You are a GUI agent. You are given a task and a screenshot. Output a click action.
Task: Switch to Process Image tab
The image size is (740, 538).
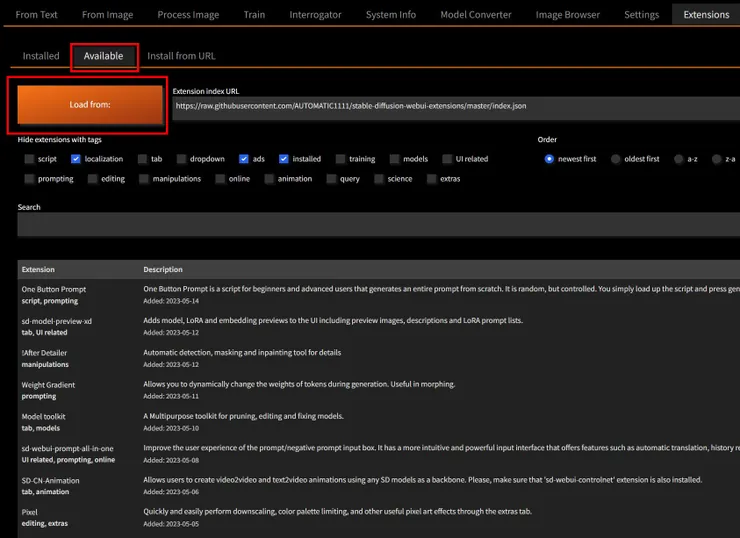(188, 15)
